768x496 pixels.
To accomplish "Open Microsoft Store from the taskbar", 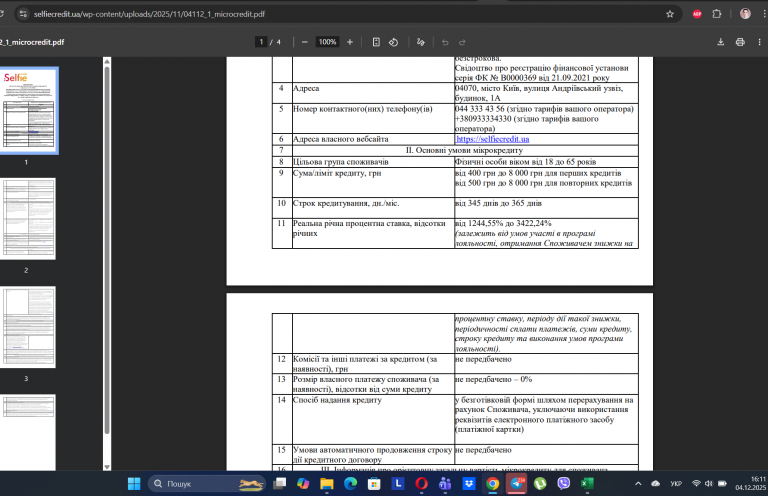I will click(x=374, y=484).
